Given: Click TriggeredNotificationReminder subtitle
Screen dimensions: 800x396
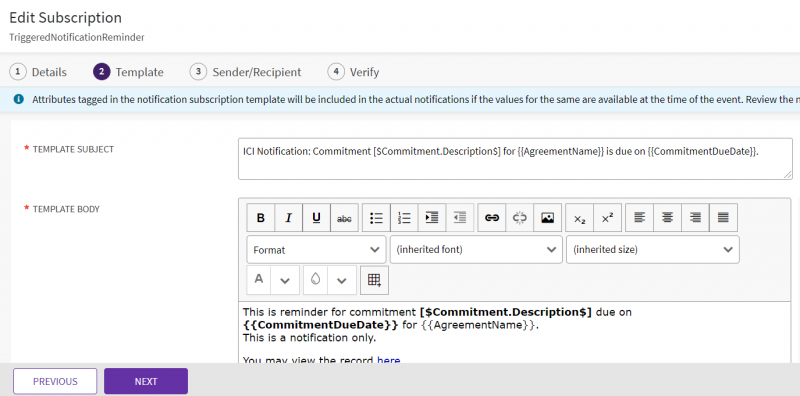Looking at the screenshot, I should [x=77, y=37].
